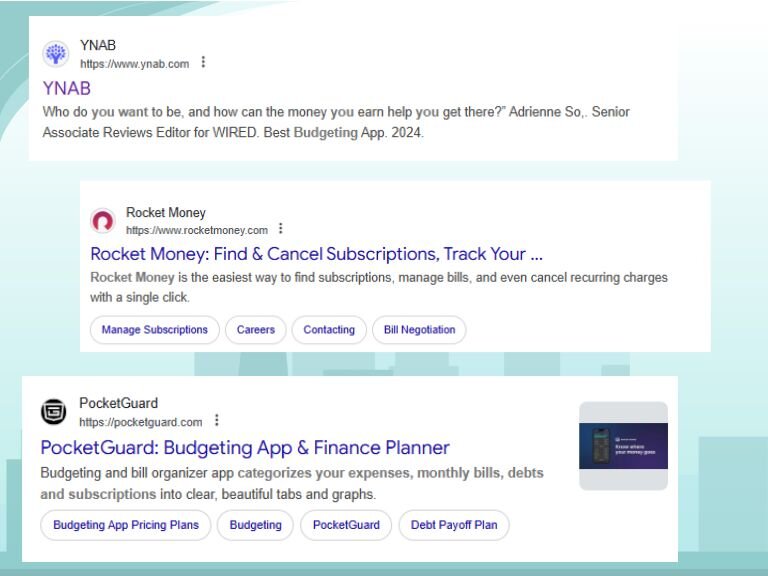Click the https://www.ynab.com URL text
Viewport: 768px width, 576px height.
(135, 64)
